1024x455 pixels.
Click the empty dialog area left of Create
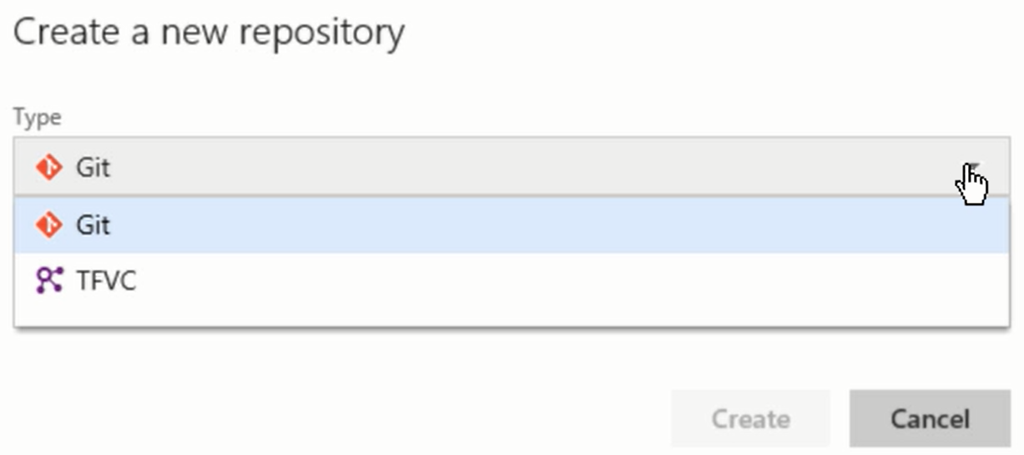(x=340, y=418)
